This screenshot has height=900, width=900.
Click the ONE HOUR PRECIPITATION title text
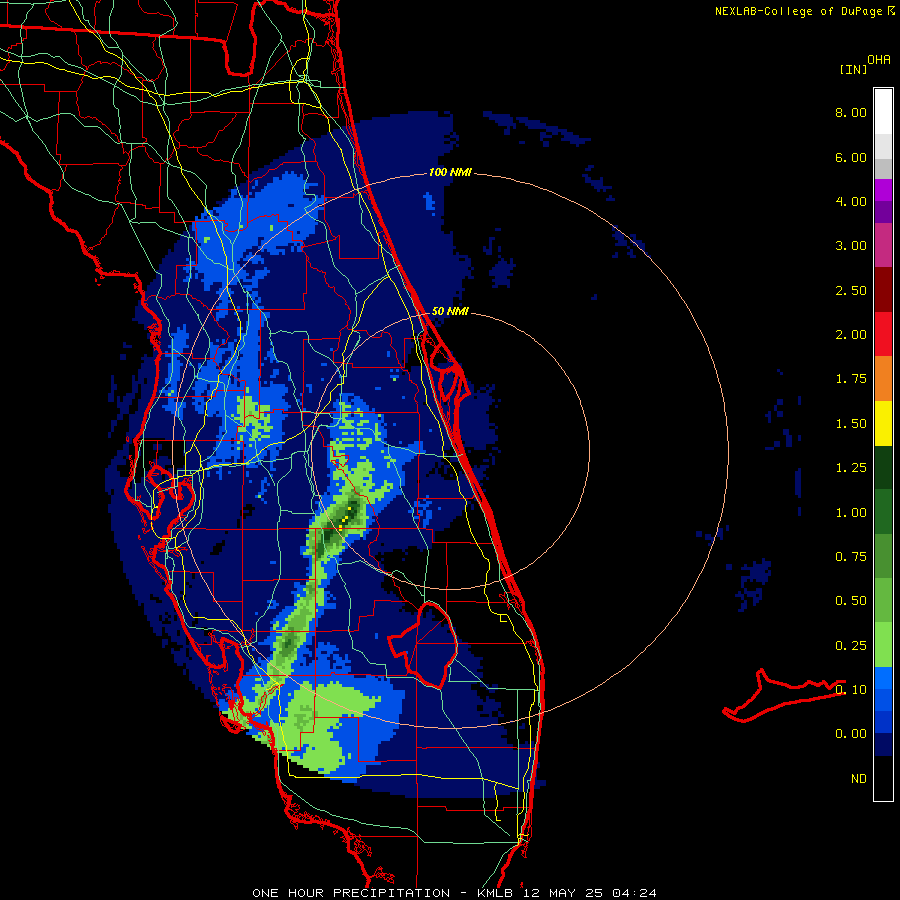point(351,893)
